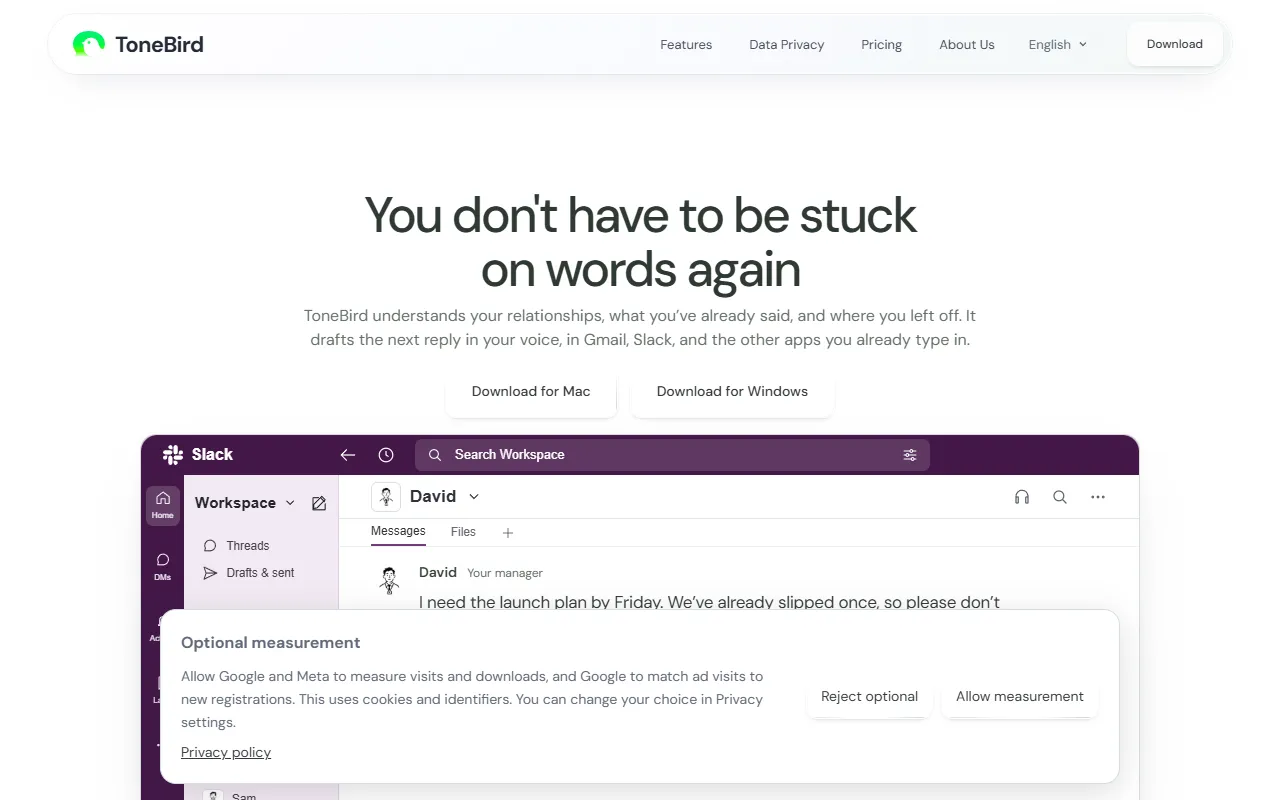Open history clock icon in Slack header
The width and height of the screenshot is (1280, 800).
(x=386, y=455)
